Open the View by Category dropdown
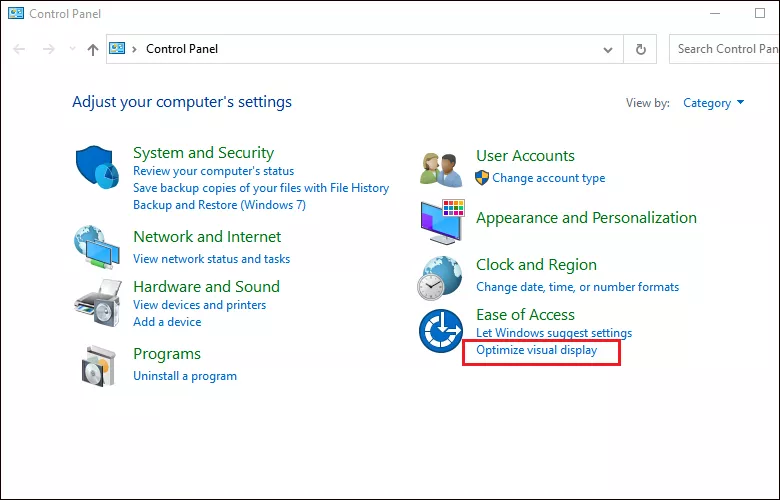The width and height of the screenshot is (780, 500). (713, 102)
